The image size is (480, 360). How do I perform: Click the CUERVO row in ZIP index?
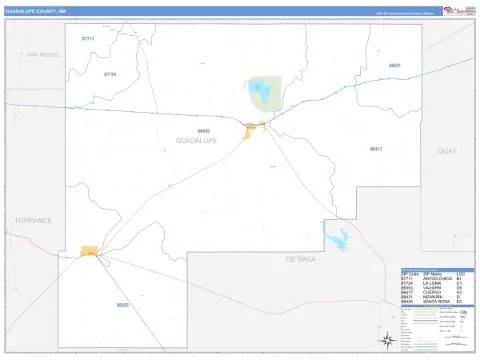[431, 292]
